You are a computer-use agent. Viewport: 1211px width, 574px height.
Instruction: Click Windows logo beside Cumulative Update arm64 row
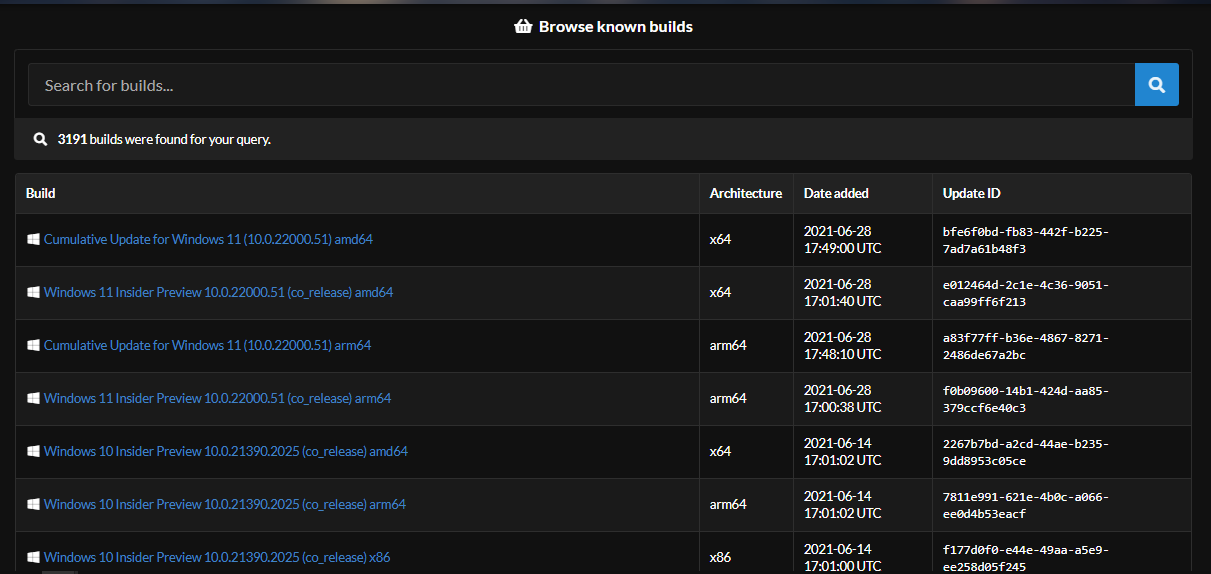(33, 346)
